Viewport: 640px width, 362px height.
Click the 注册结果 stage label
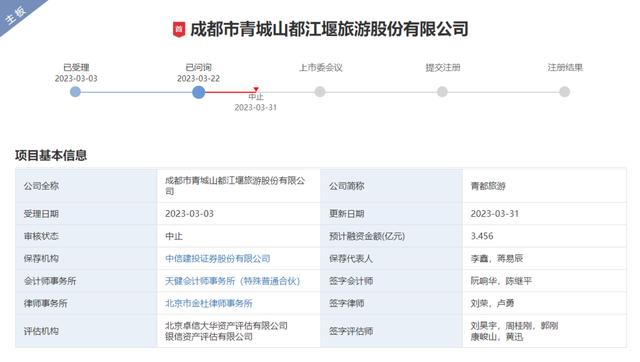click(565, 67)
